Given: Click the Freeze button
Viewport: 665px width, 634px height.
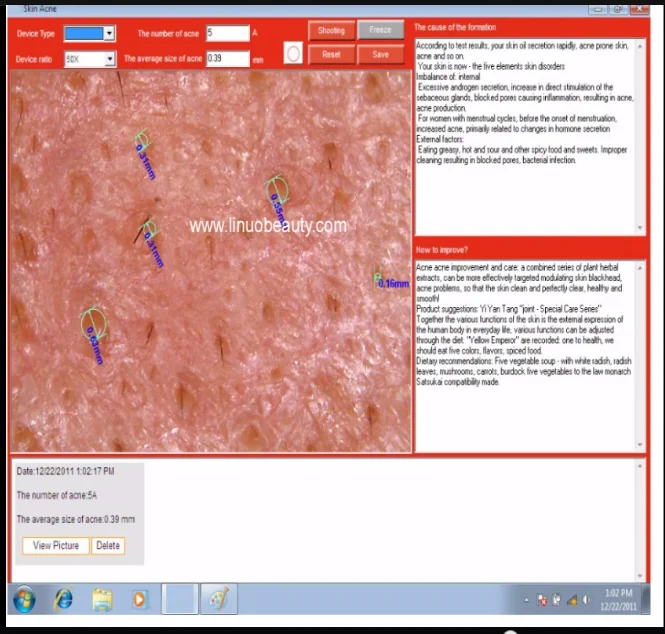Looking at the screenshot, I should click(380, 31).
